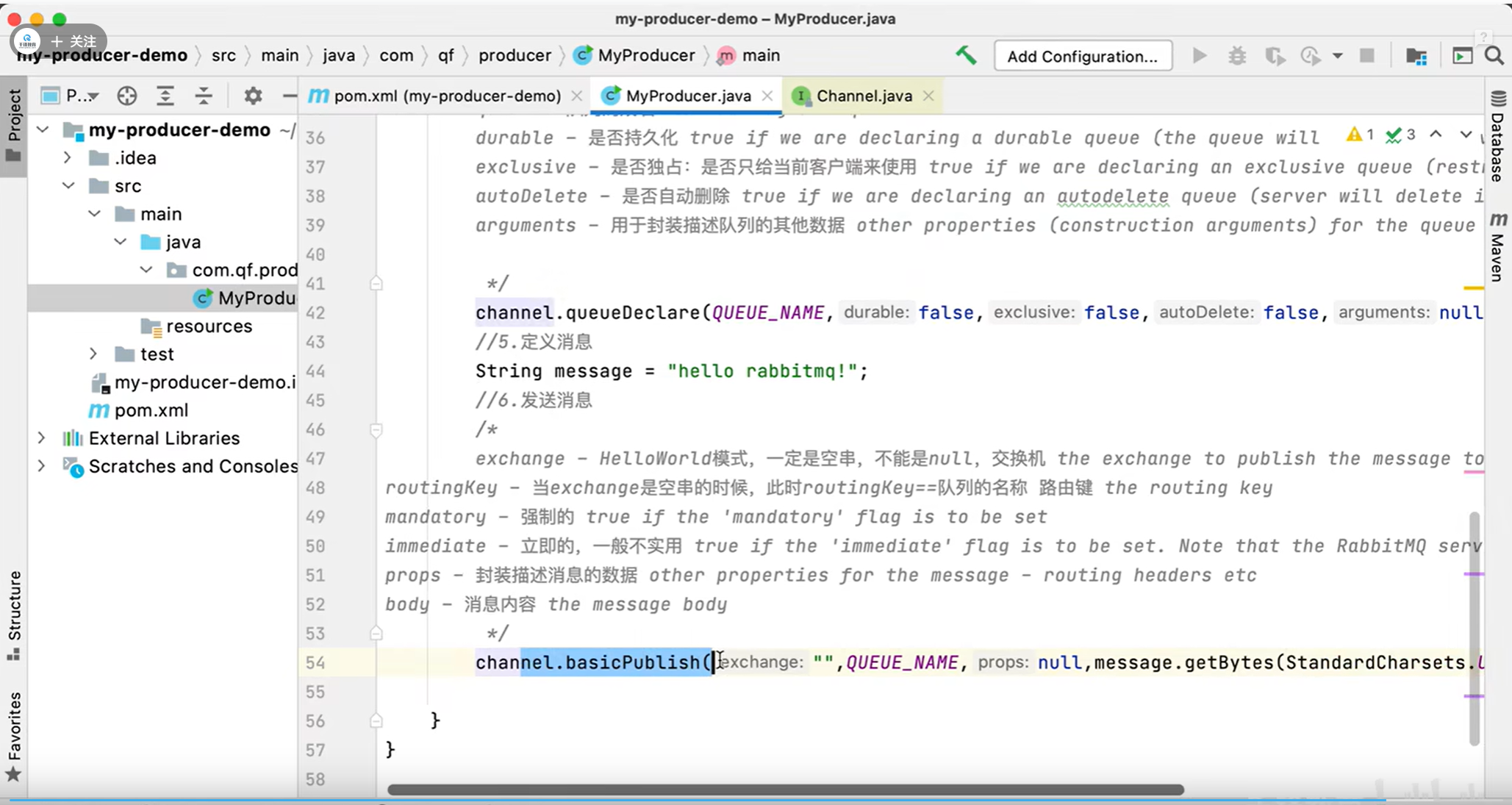Screen dimensions: 1512x805
Task: Click Expand All in Project panel
Action: (x=165, y=96)
